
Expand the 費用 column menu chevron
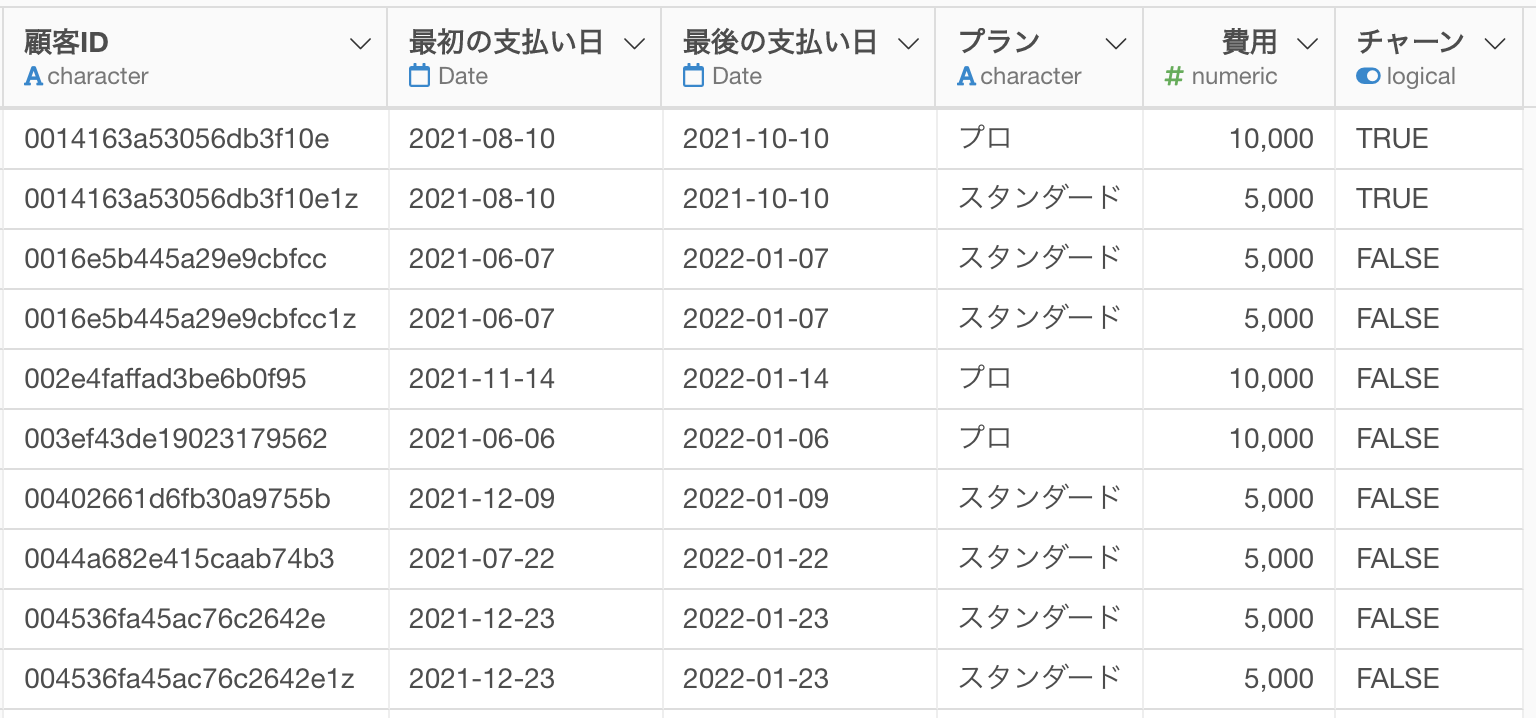pos(1308,43)
